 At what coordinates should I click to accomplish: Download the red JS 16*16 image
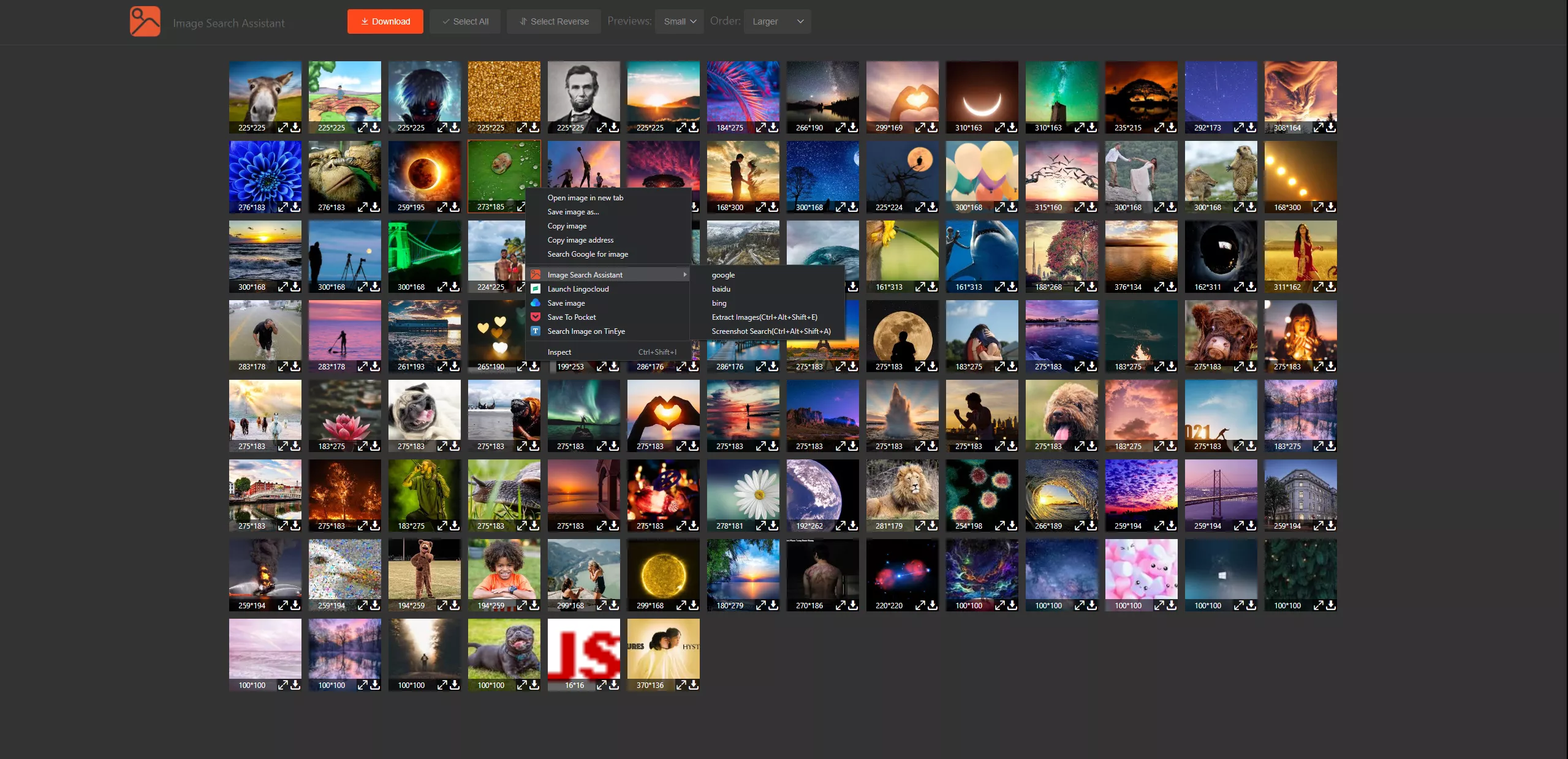[x=614, y=685]
